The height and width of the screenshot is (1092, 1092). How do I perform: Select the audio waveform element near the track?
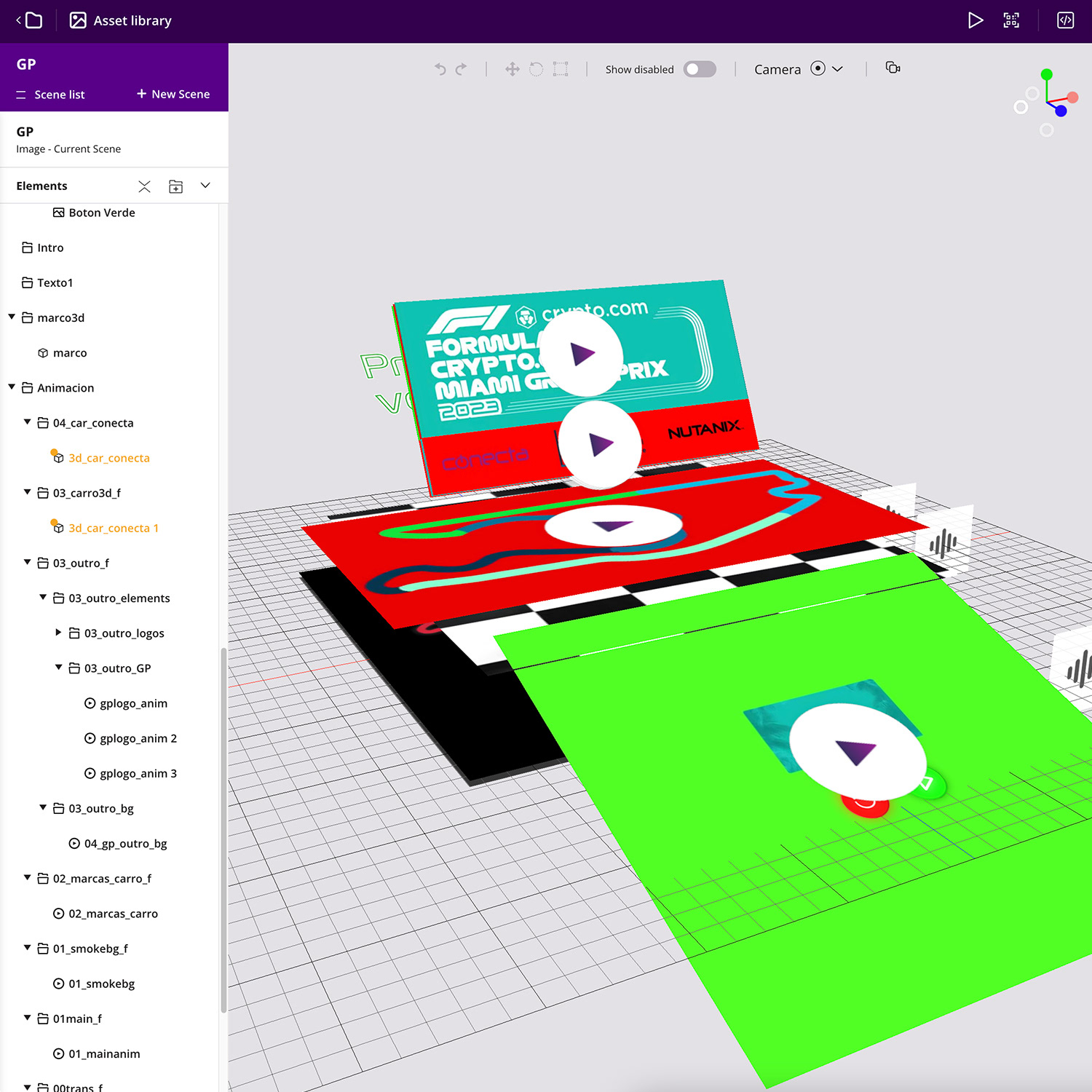click(943, 542)
